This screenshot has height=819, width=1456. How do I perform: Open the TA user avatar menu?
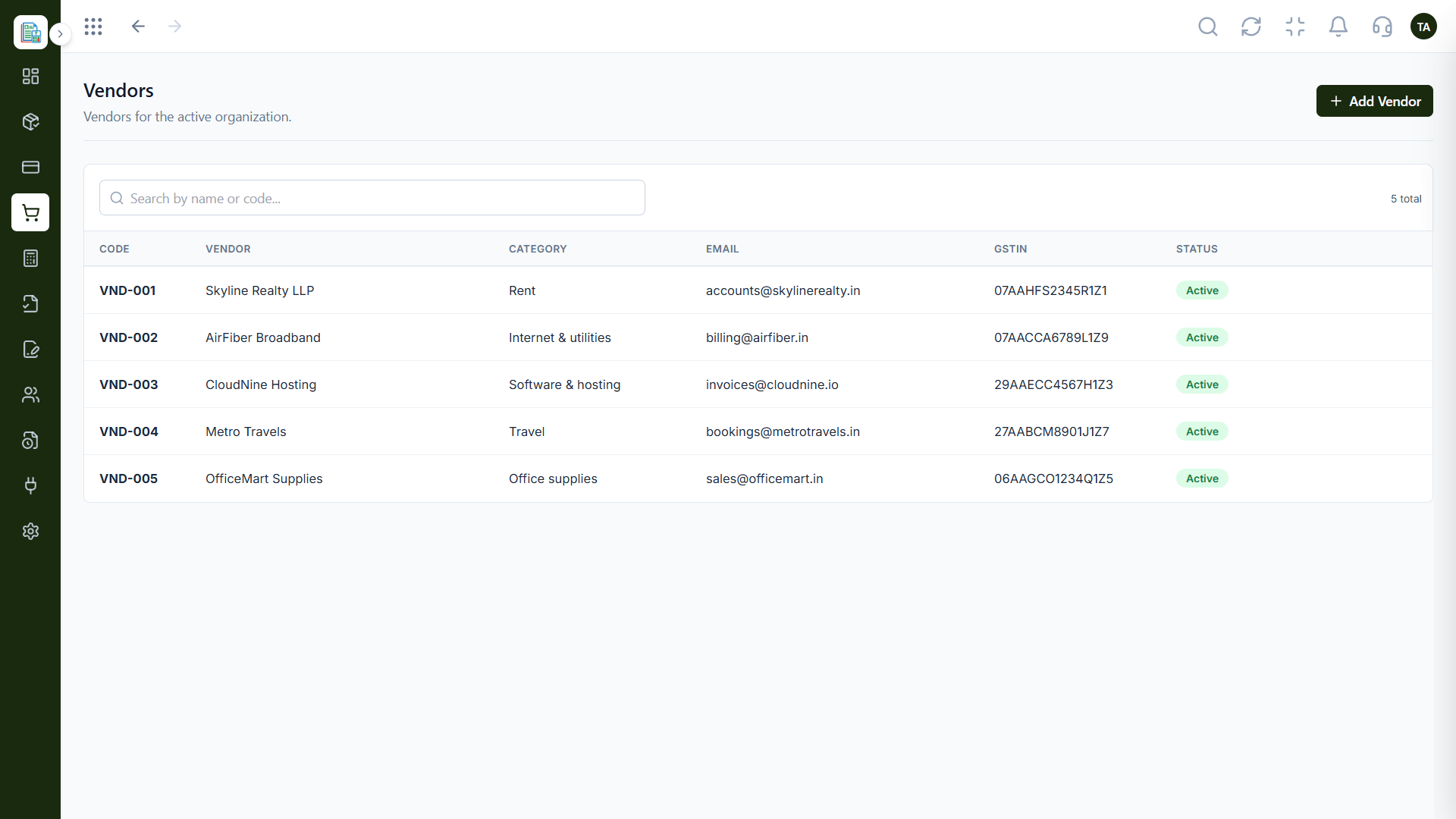pos(1423,27)
